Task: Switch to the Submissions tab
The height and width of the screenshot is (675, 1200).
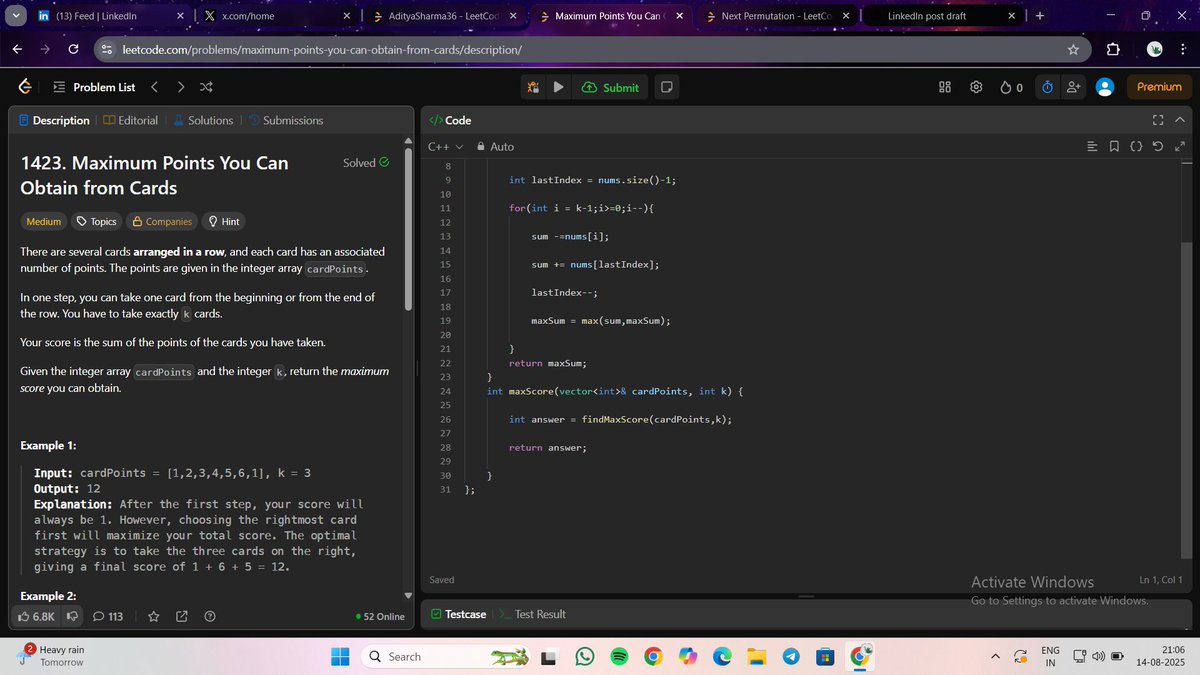Action: [x=285, y=120]
